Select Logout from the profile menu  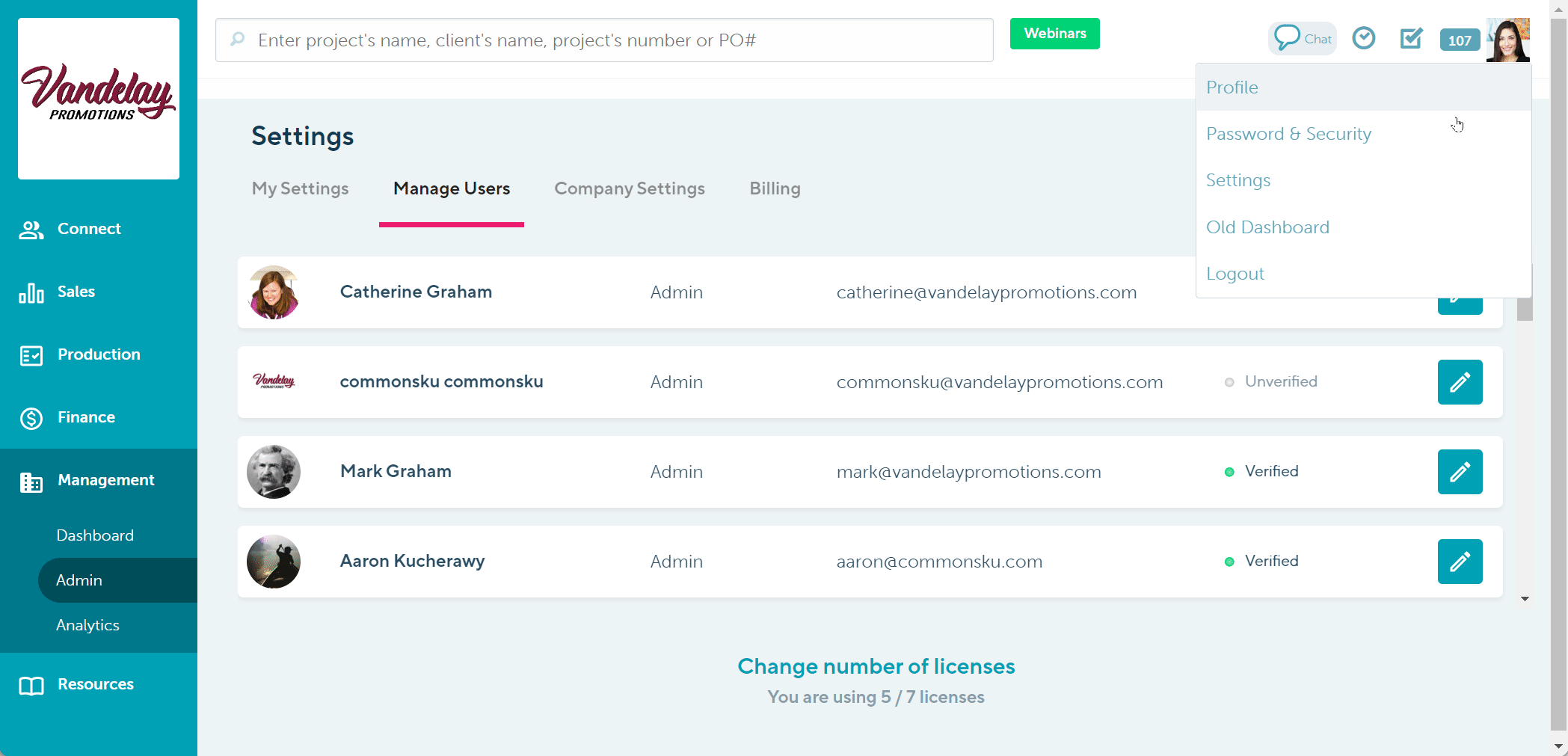1235,273
